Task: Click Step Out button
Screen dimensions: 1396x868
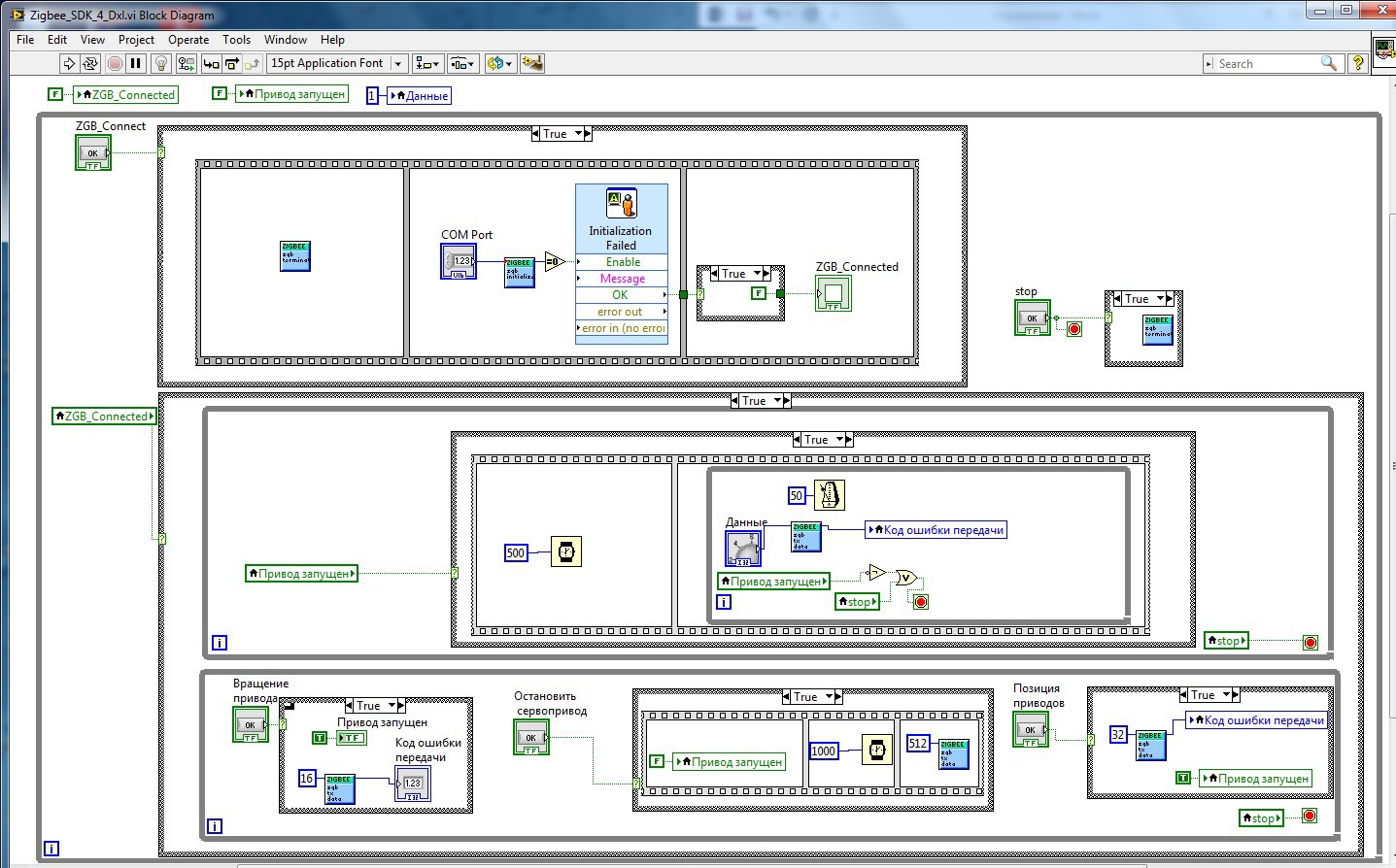Action: coord(253,63)
